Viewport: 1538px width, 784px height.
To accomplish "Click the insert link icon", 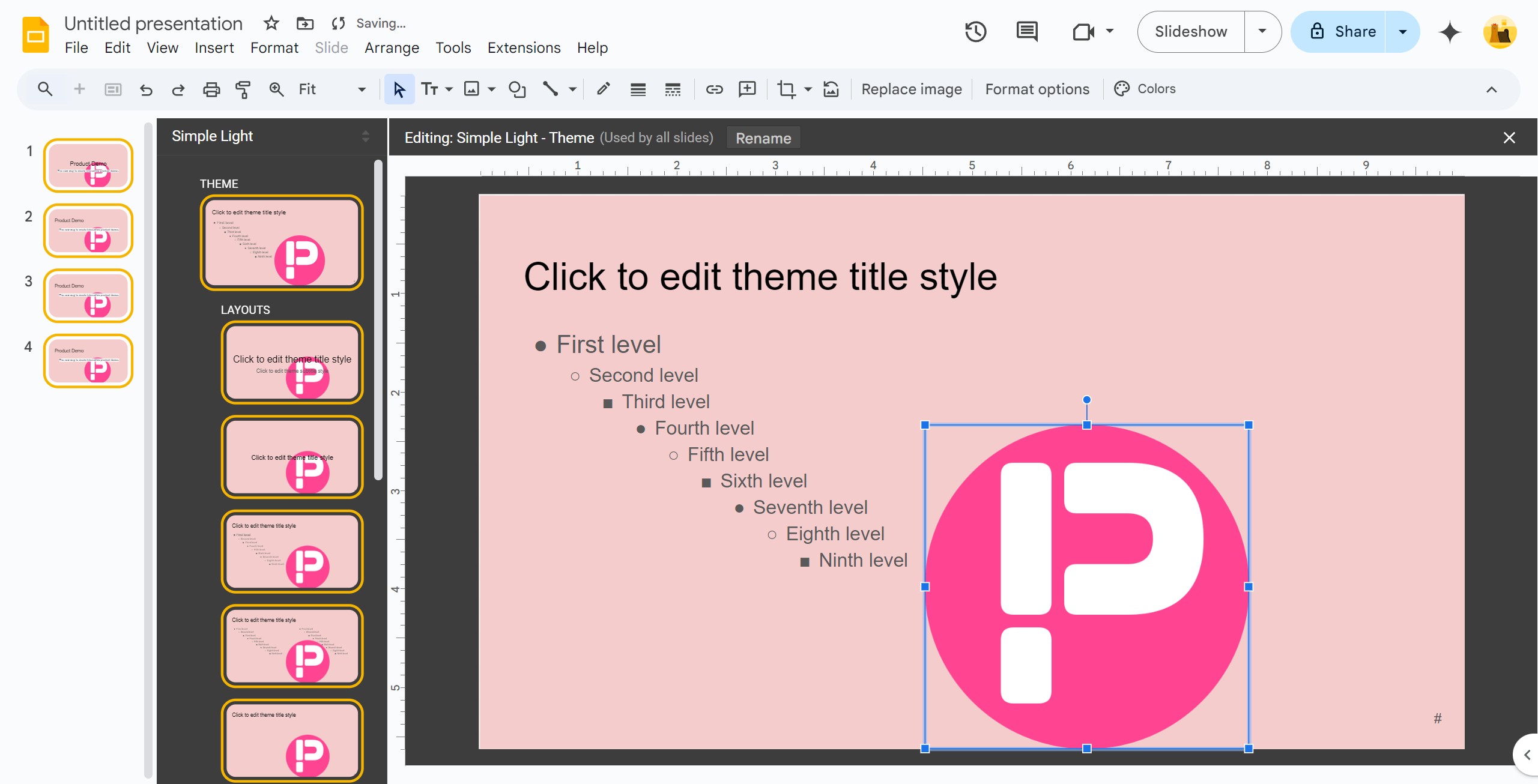I will coord(714,89).
